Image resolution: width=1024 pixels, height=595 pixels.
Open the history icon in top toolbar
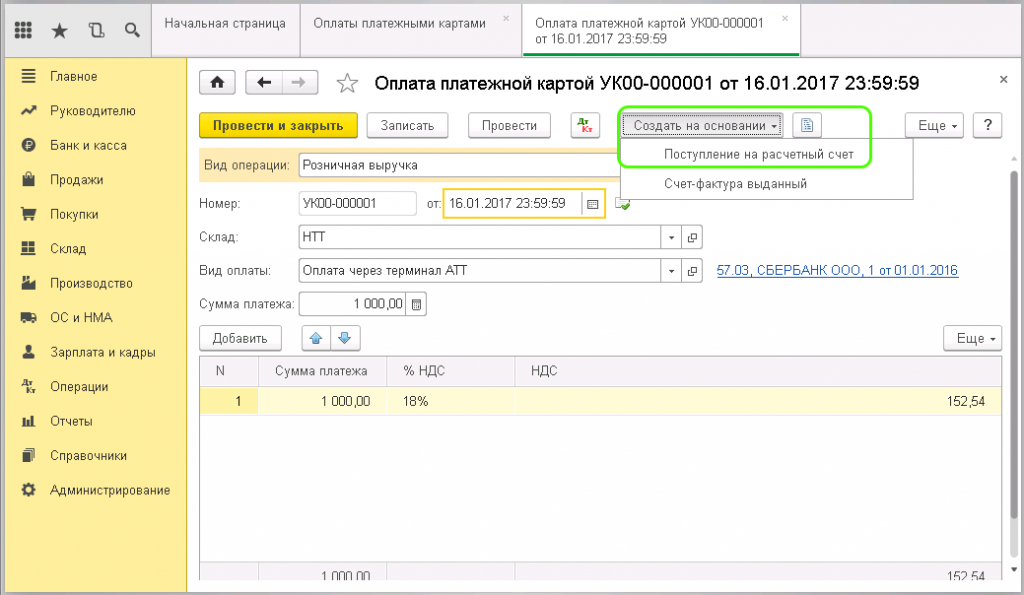tap(96, 30)
